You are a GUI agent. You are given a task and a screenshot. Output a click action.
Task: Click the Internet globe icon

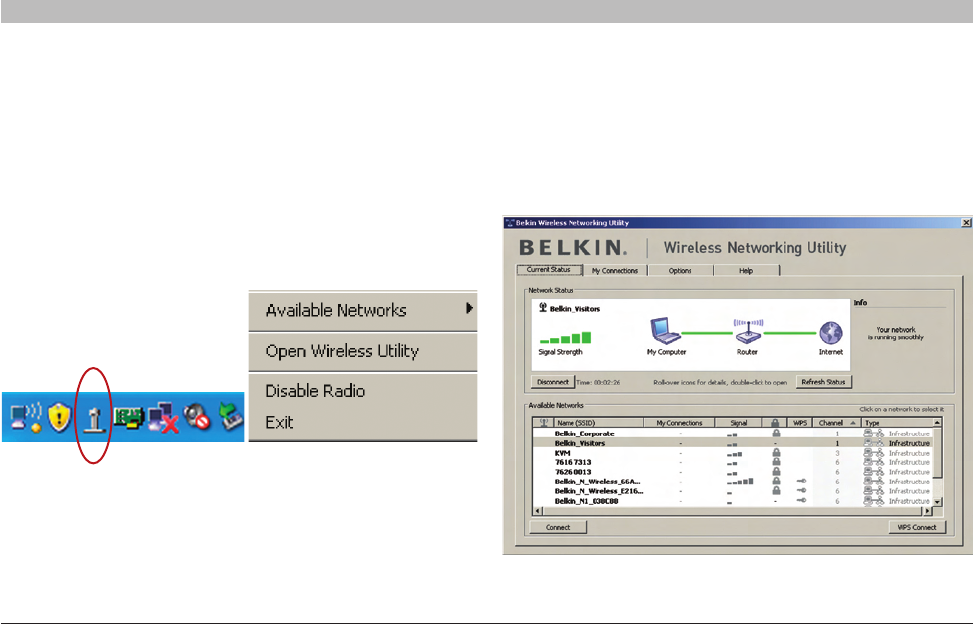tap(831, 333)
